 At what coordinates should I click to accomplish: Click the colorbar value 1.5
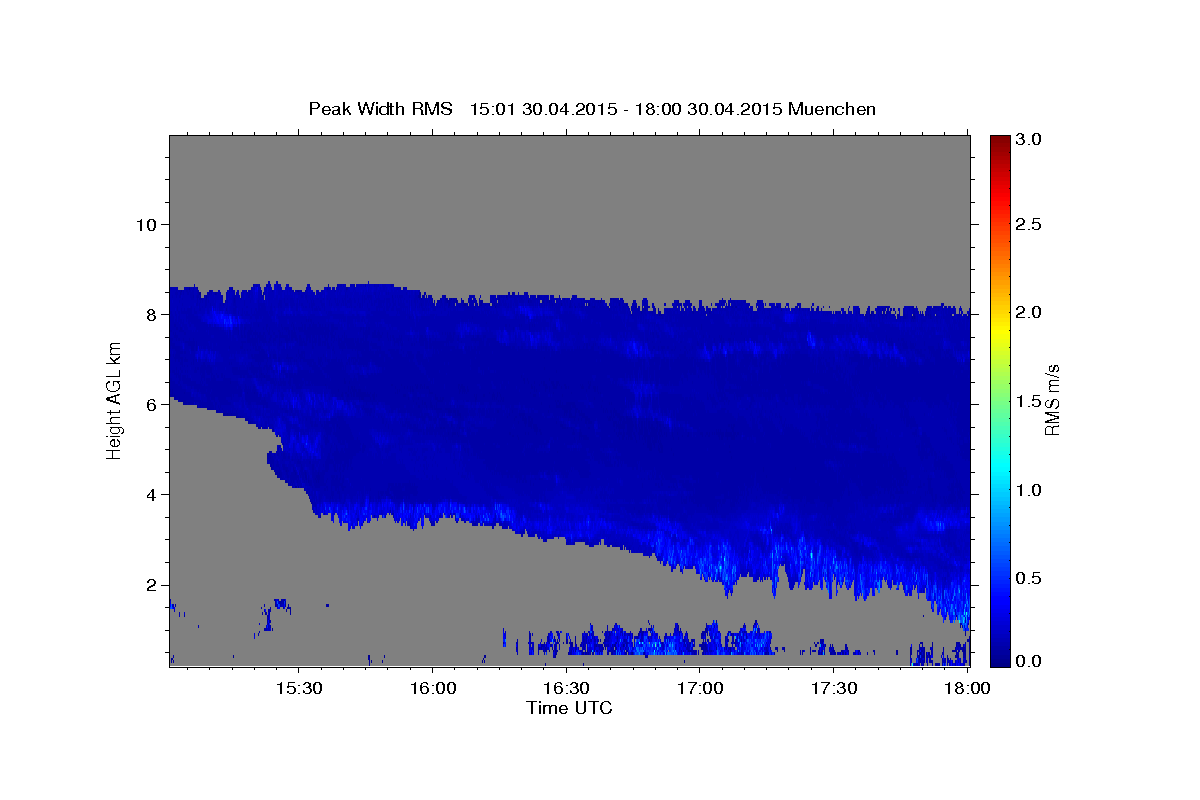click(1029, 401)
